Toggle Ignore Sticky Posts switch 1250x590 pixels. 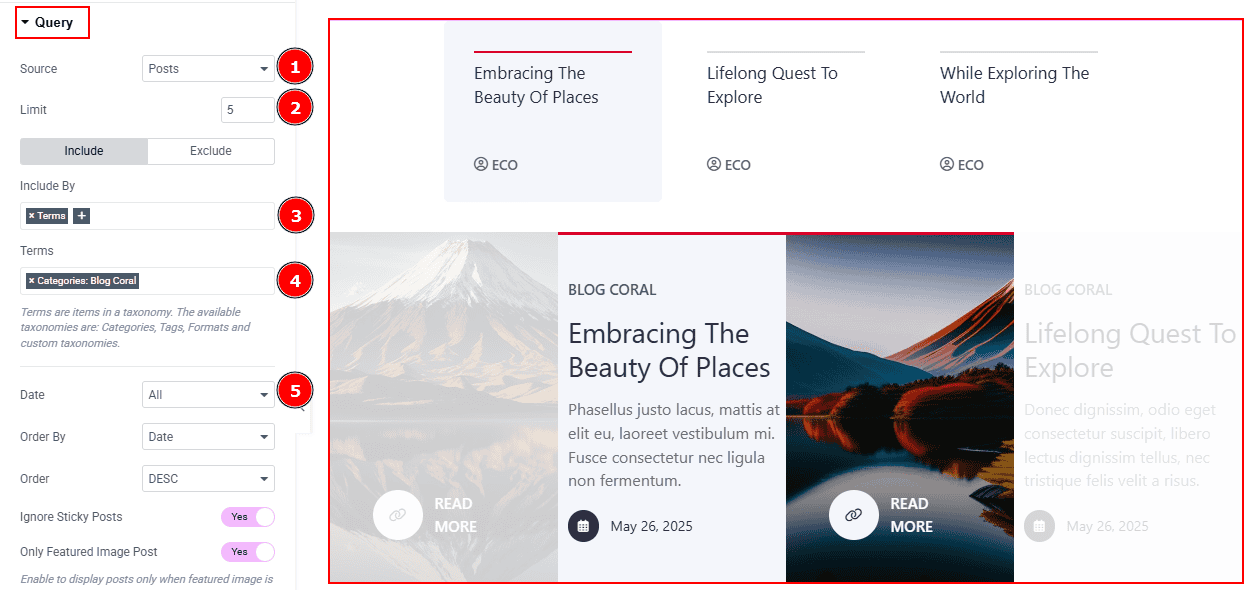(248, 517)
